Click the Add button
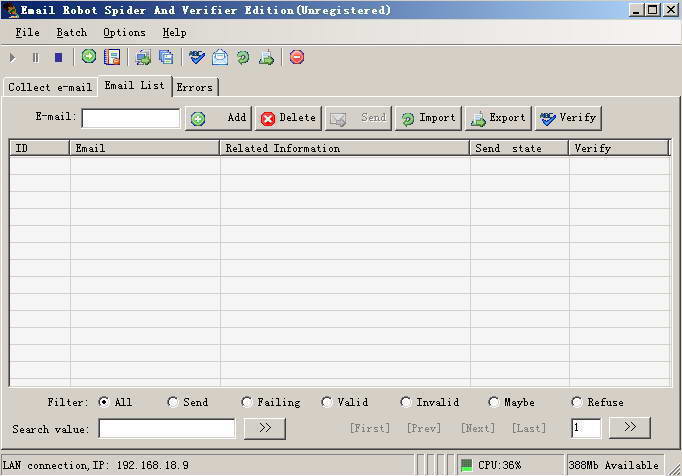Screen dimensions: 682x476 [218, 118]
